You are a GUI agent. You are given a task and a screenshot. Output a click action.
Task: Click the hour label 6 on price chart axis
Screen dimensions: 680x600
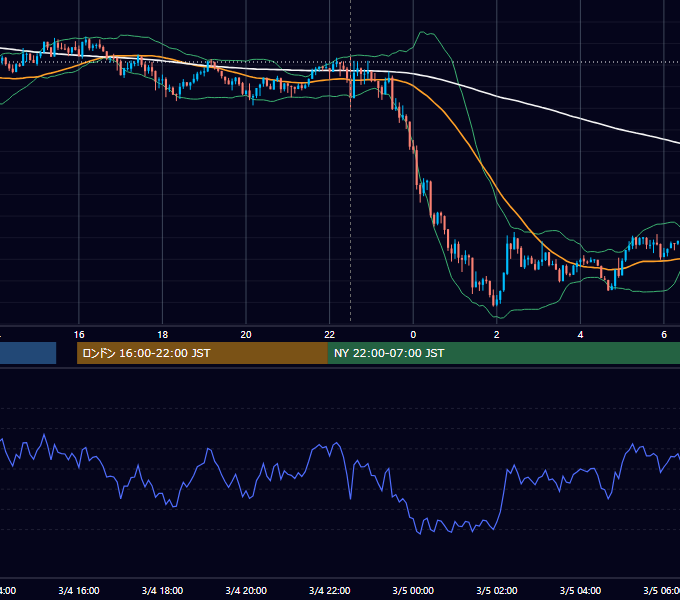coord(664,335)
